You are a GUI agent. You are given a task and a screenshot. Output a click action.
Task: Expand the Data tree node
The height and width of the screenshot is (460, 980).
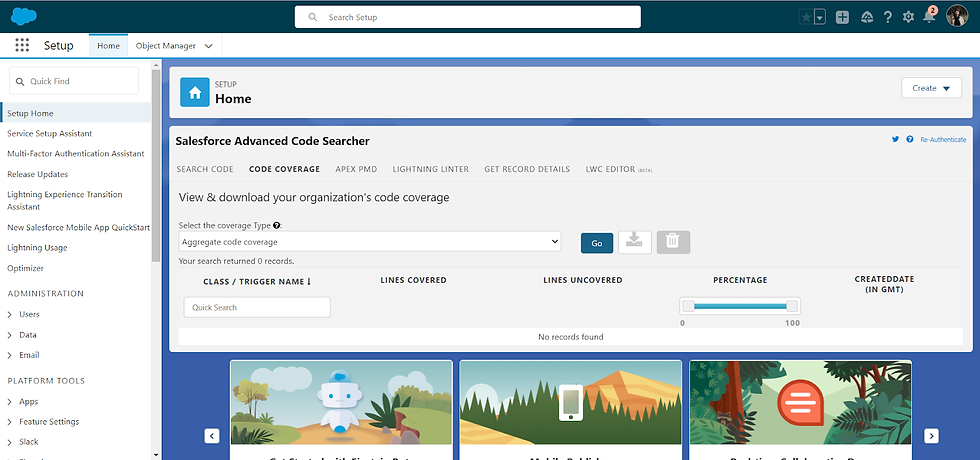[9, 335]
